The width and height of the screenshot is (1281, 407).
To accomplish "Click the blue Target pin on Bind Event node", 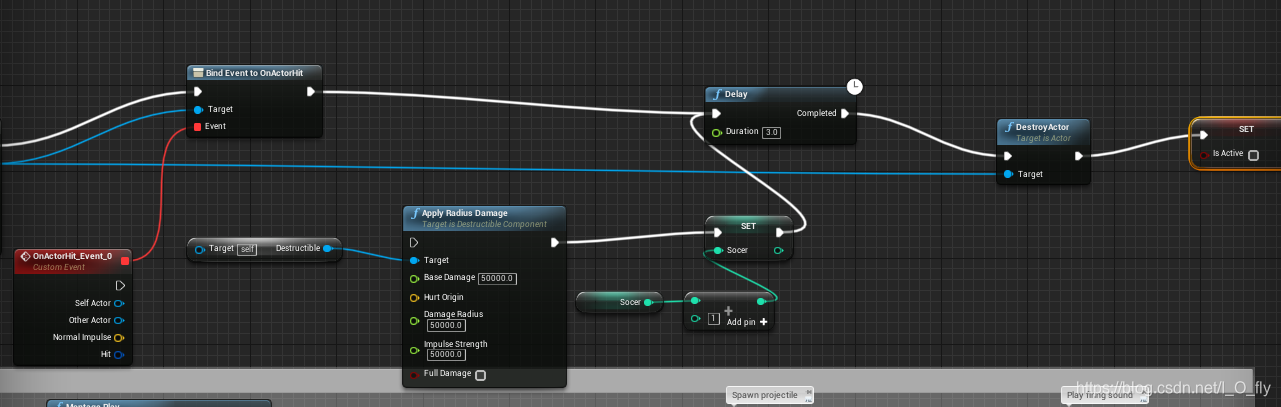I will [x=198, y=109].
